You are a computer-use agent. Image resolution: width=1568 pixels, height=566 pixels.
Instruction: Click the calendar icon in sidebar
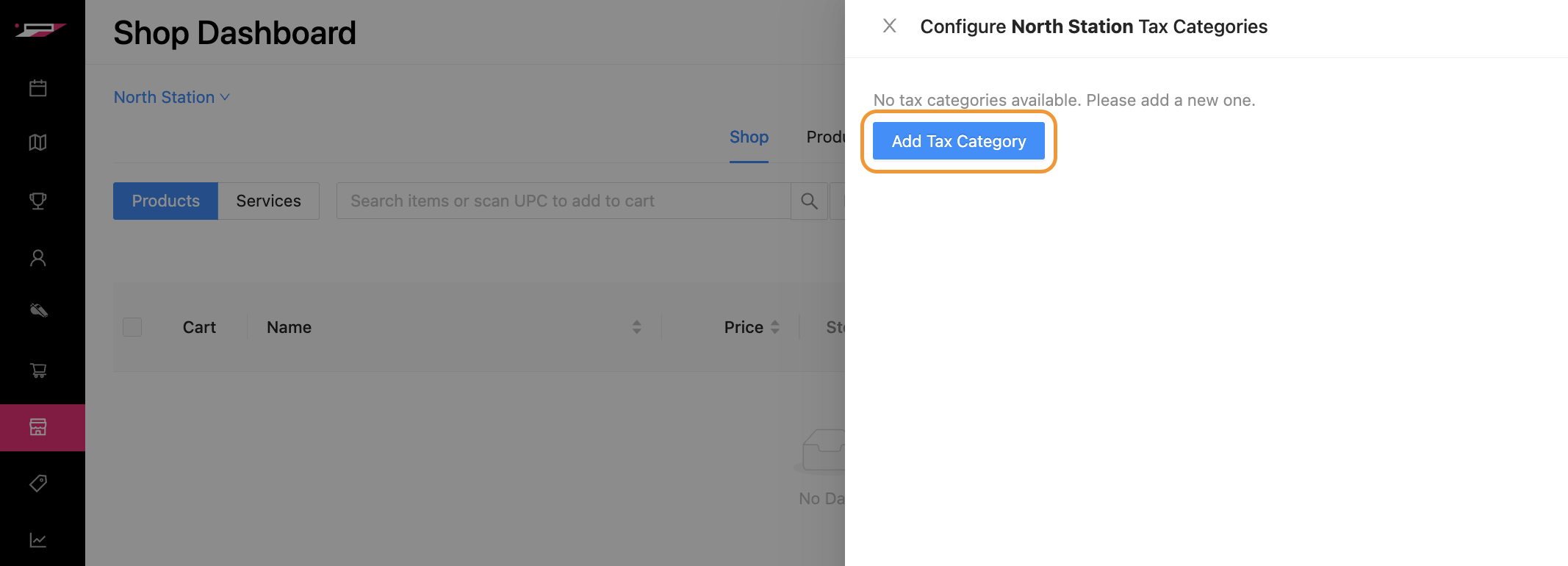click(x=38, y=88)
